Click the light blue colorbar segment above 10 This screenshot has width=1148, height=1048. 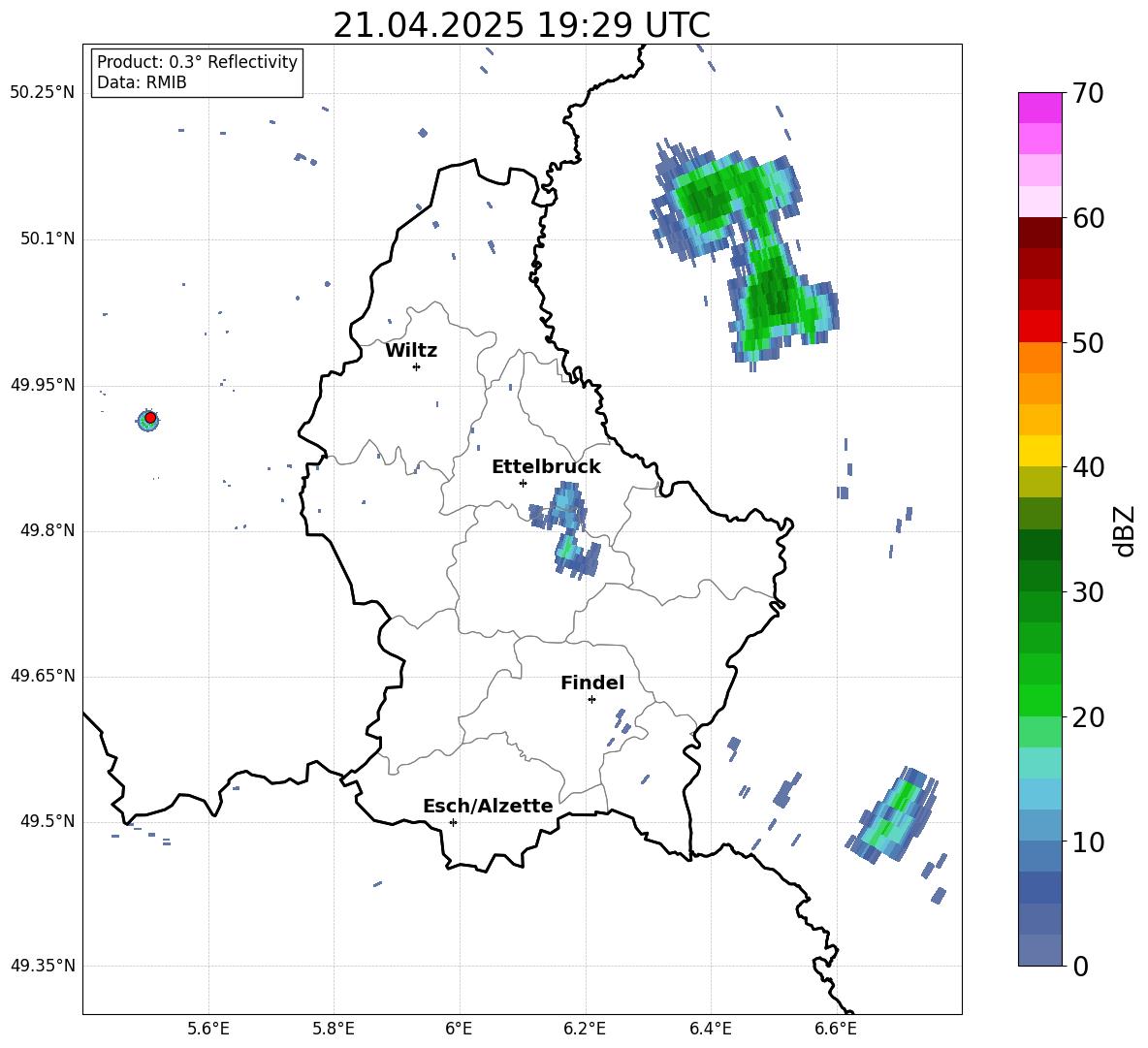click(1039, 794)
